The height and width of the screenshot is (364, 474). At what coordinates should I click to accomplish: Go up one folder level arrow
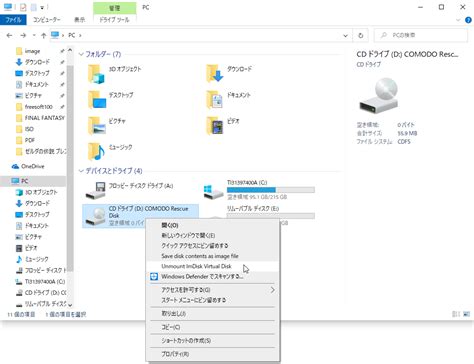pos(44,35)
